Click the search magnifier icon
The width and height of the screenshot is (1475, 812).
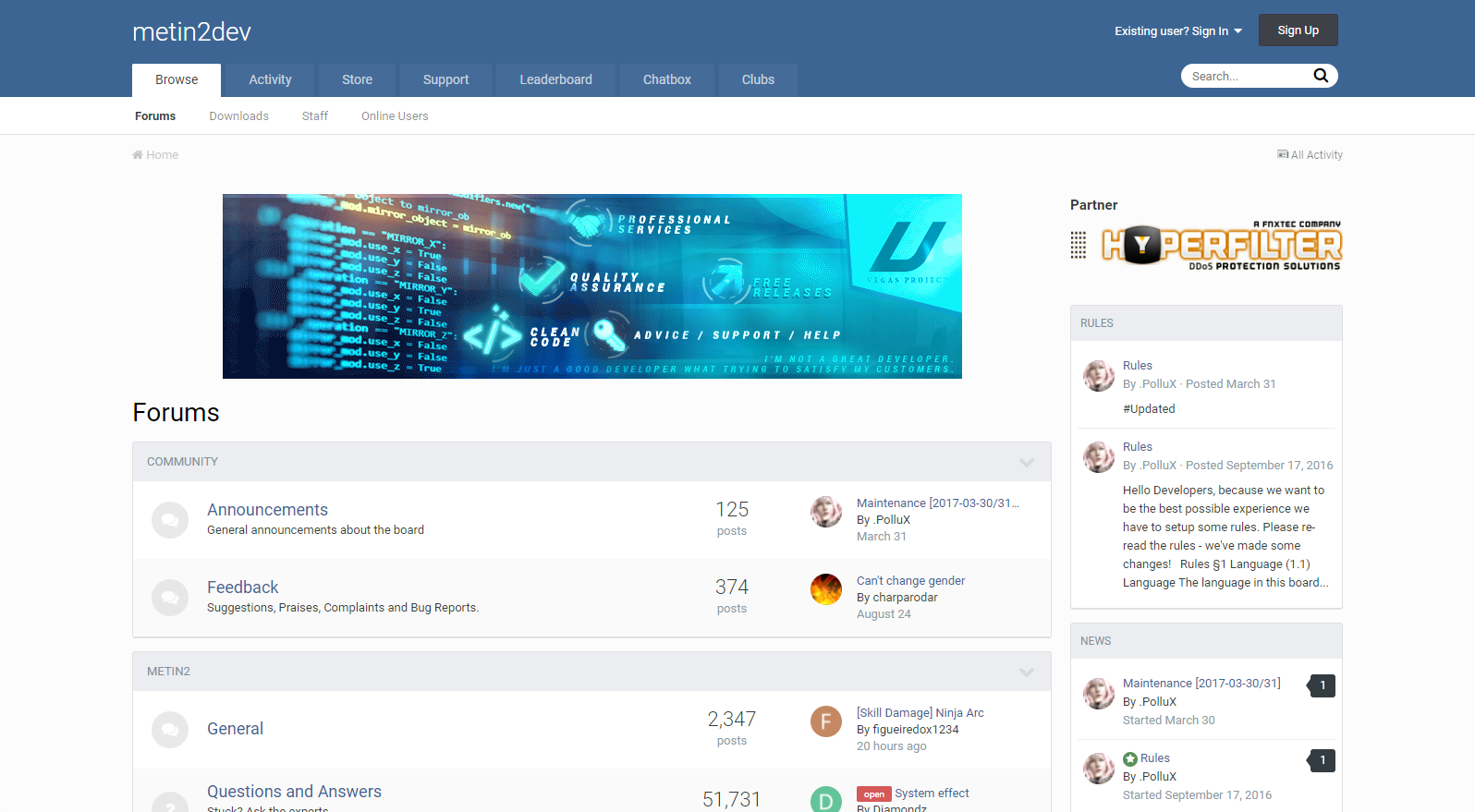point(1321,76)
